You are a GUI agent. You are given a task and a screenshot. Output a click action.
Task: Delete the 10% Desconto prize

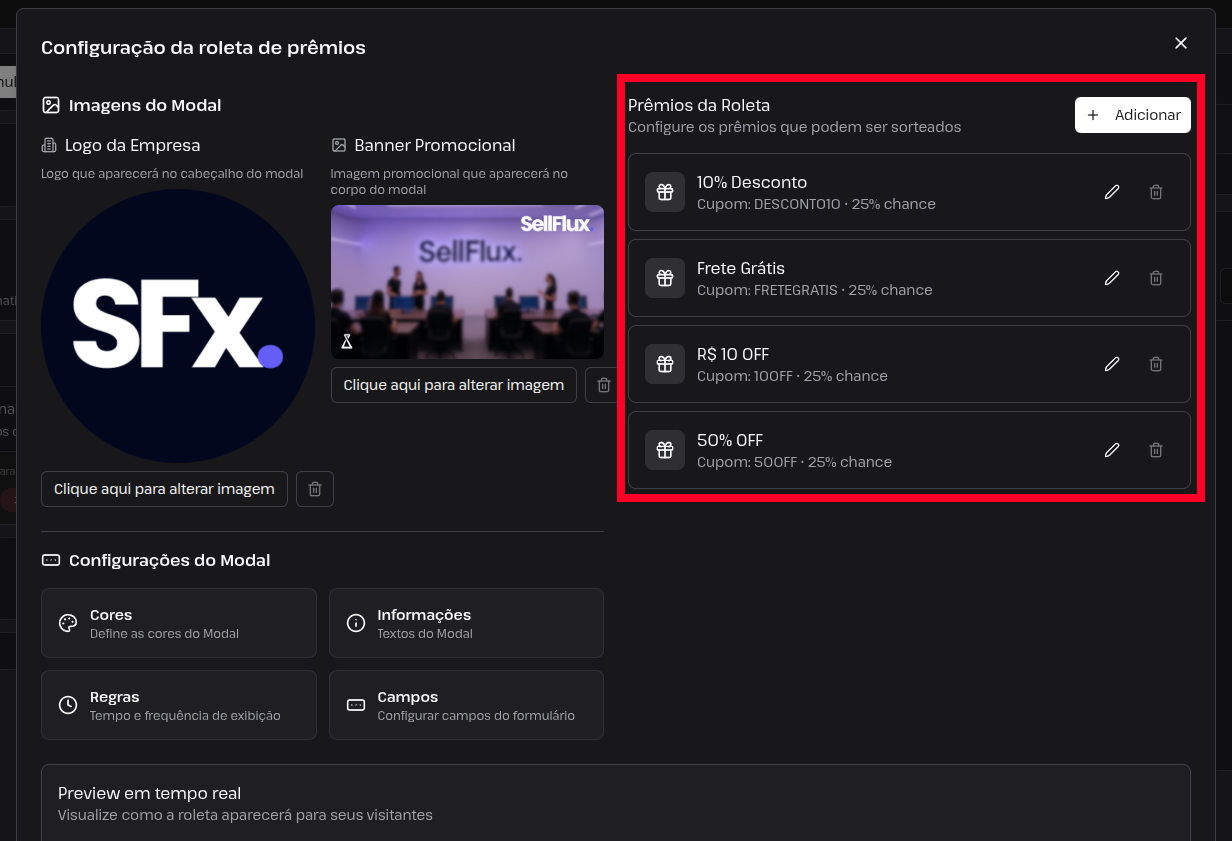[1155, 192]
